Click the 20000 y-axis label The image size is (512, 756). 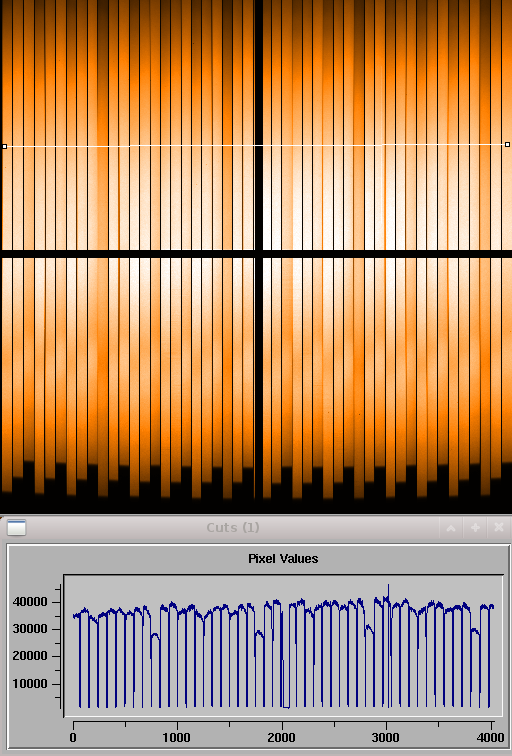click(x=30, y=656)
